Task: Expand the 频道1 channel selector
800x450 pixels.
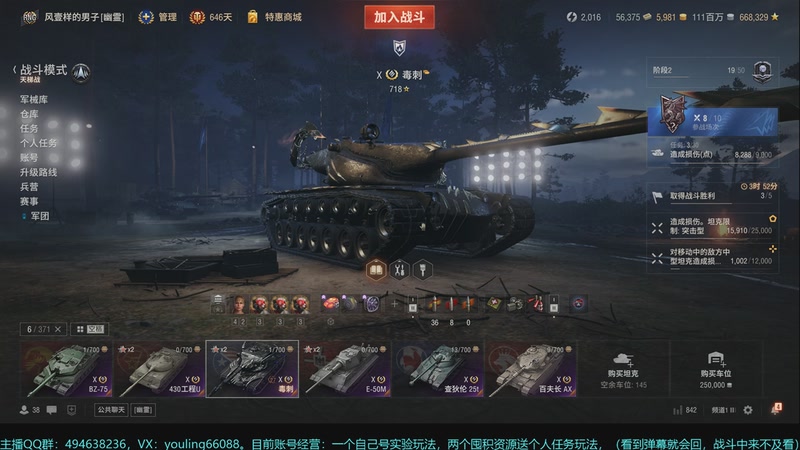Action: [723, 410]
